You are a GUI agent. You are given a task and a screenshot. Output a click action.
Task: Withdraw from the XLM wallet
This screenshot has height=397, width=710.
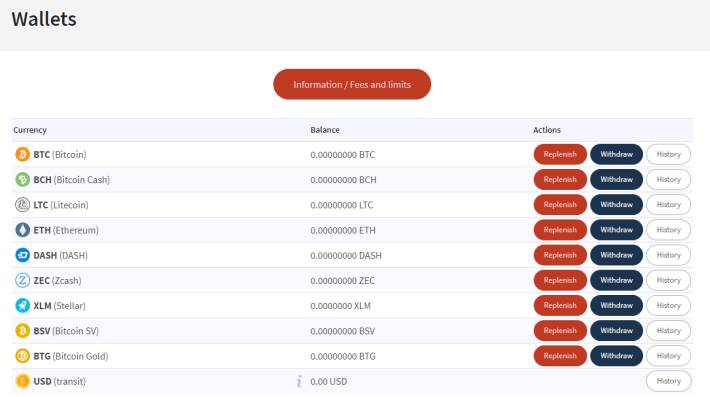pyautogui.click(x=616, y=306)
